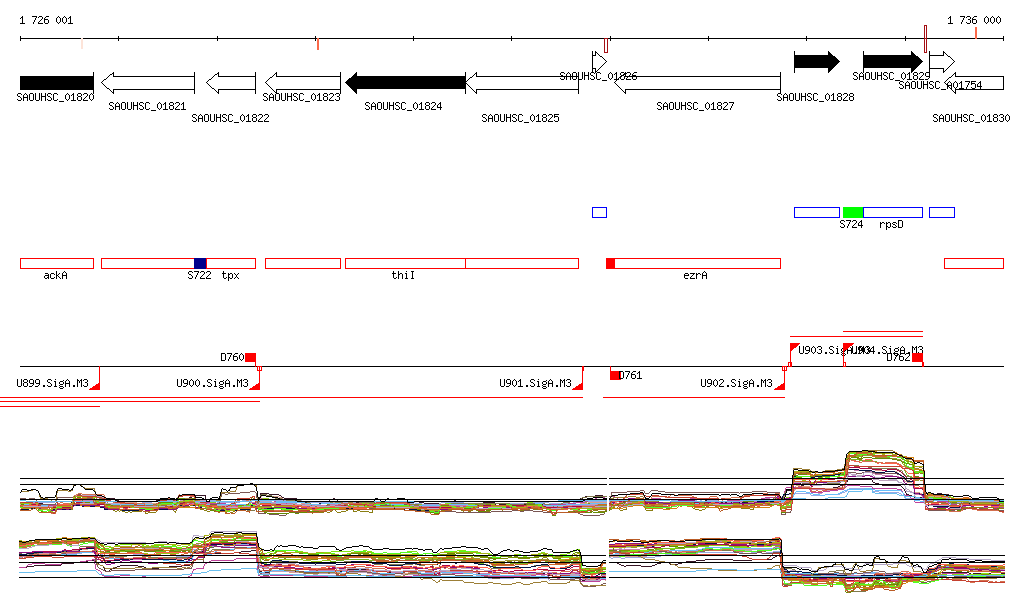
Task: Click the filled red square on ezrA box
Action: click(x=611, y=263)
